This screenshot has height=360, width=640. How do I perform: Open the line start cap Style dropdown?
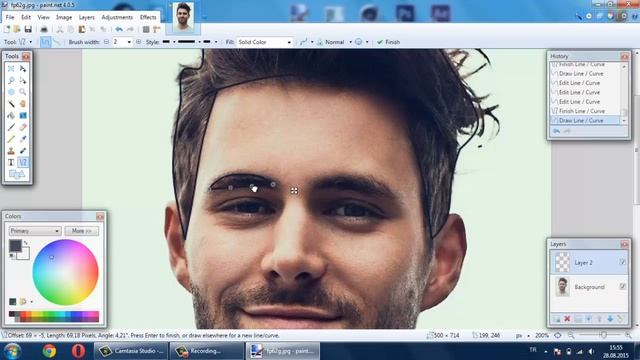(x=169, y=42)
